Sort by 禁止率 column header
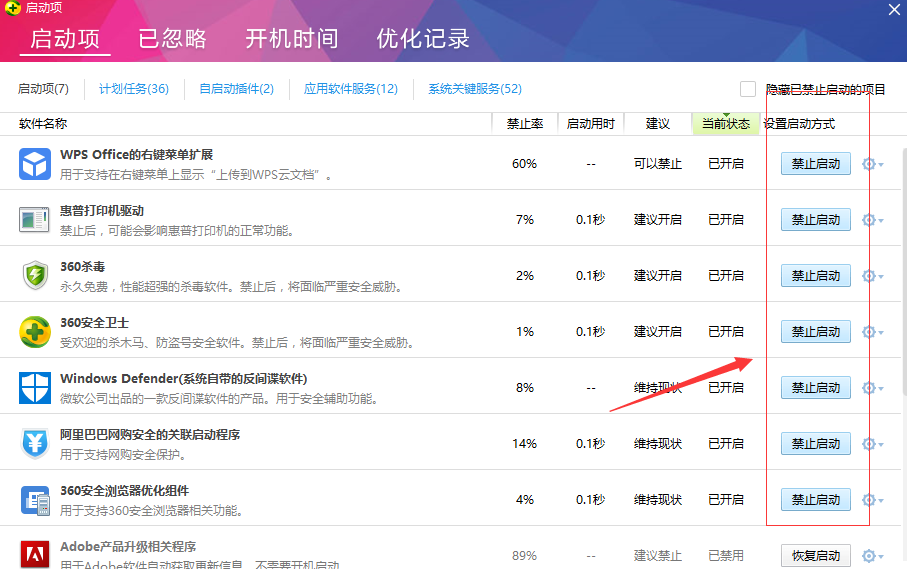This screenshot has width=907, height=569. pyautogui.click(x=525, y=124)
